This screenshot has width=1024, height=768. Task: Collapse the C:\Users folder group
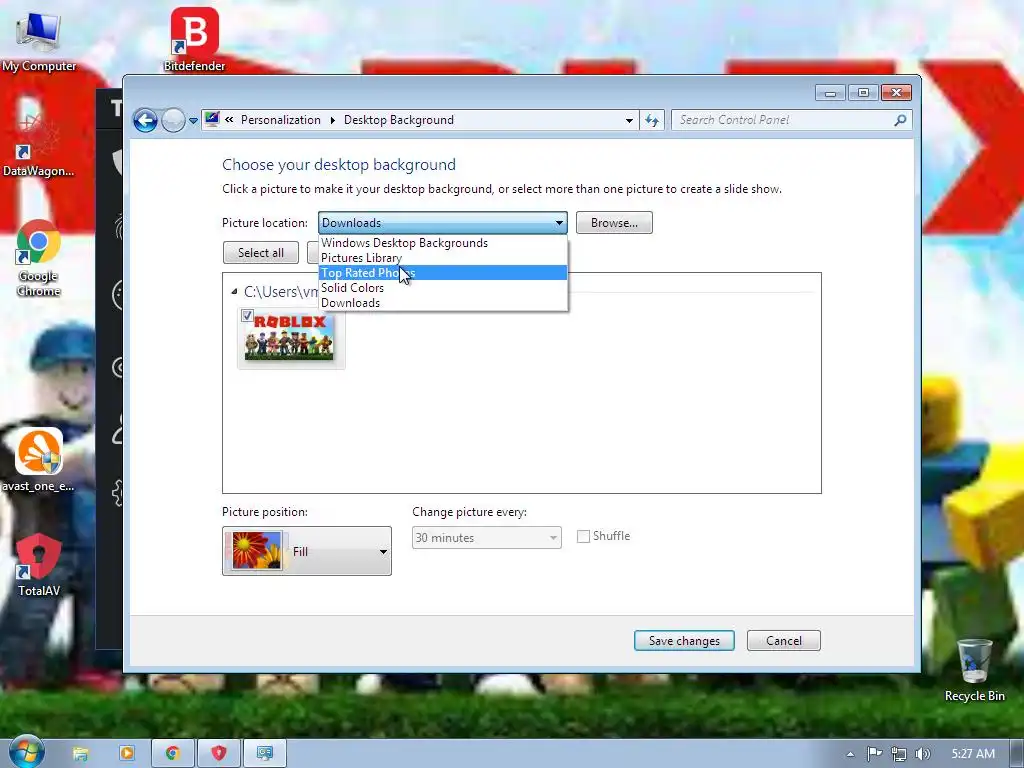[x=234, y=291]
